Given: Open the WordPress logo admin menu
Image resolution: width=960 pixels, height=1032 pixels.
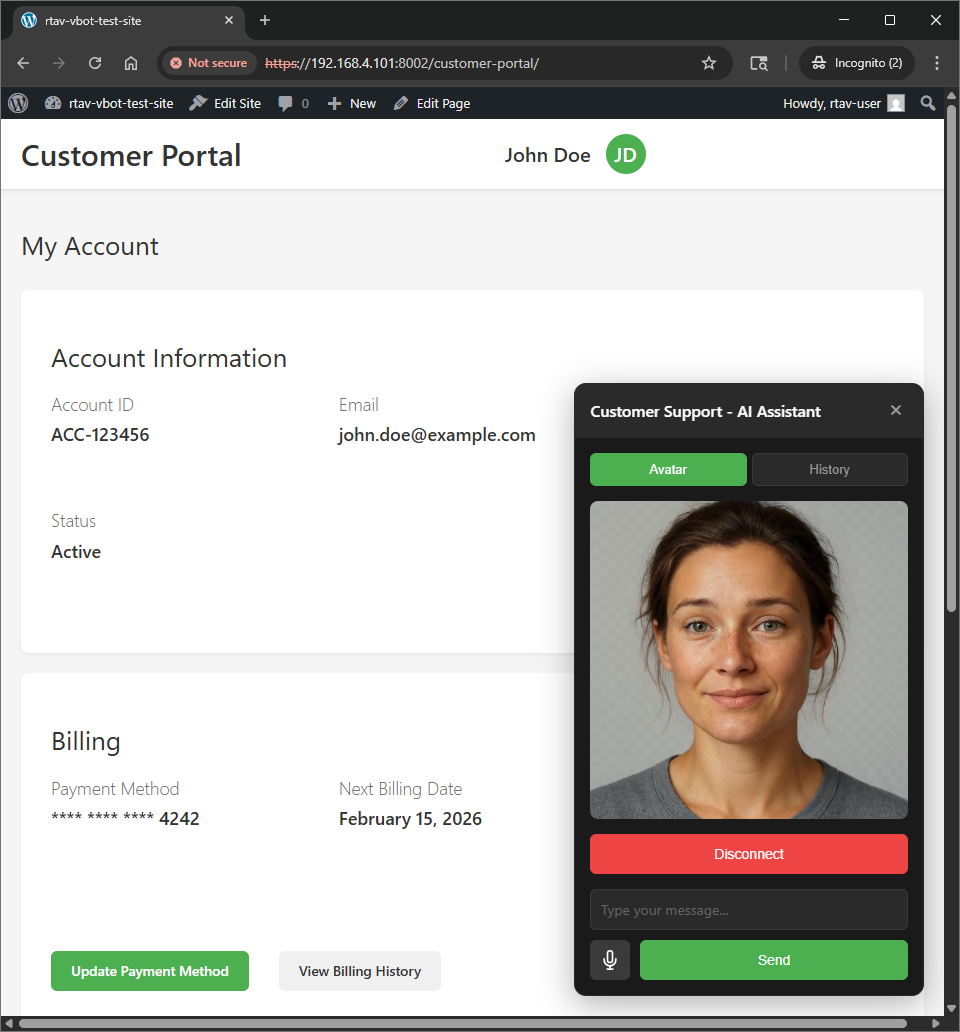Looking at the screenshot, I should coord(18,103).
